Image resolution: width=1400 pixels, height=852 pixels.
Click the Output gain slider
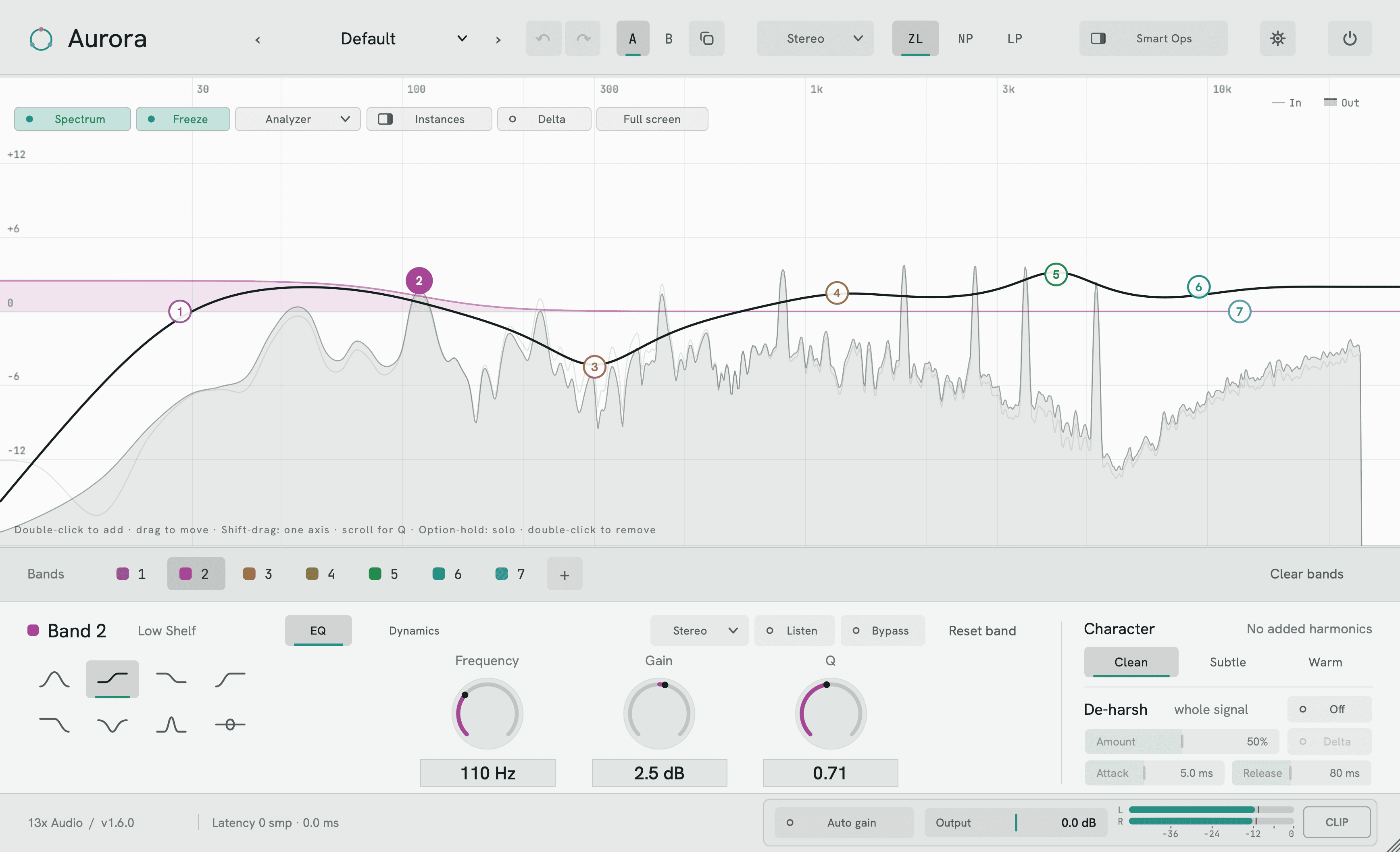click(1016, 823)
